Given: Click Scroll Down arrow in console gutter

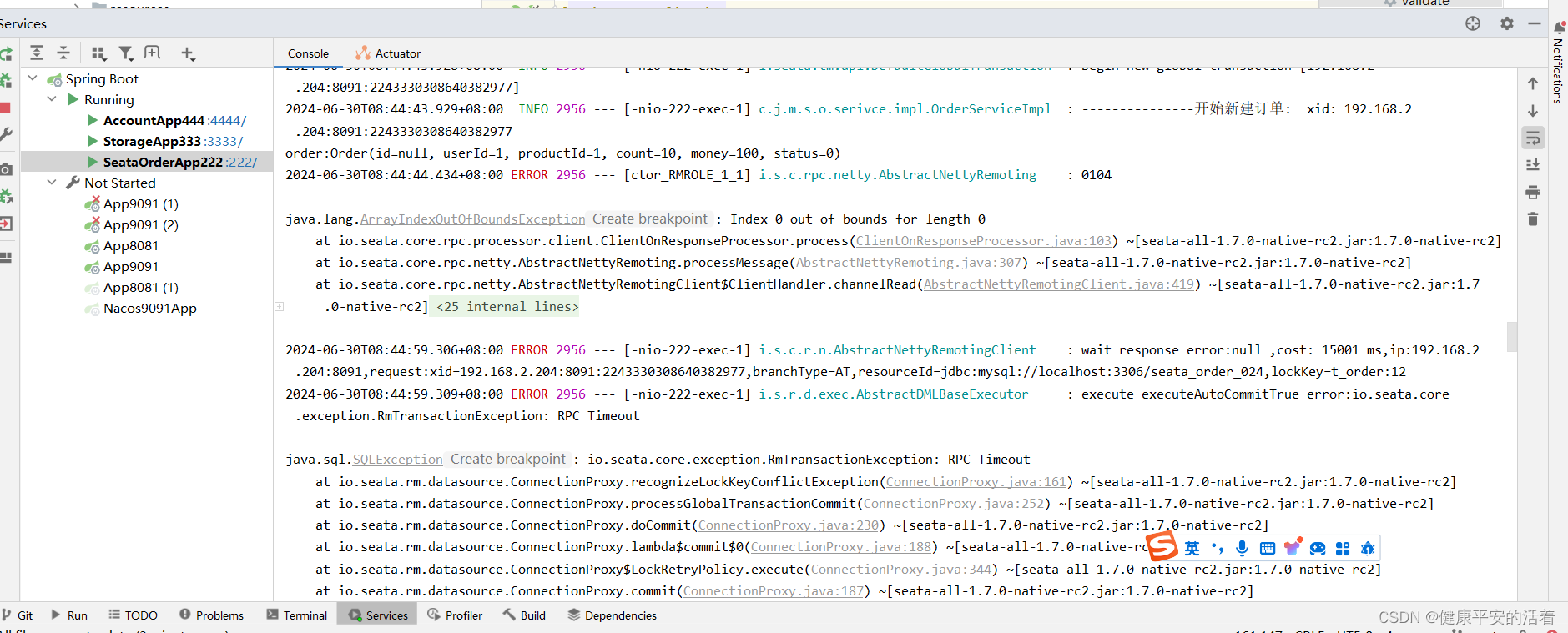Looking at the screenshot, I should pos(1533,111).
